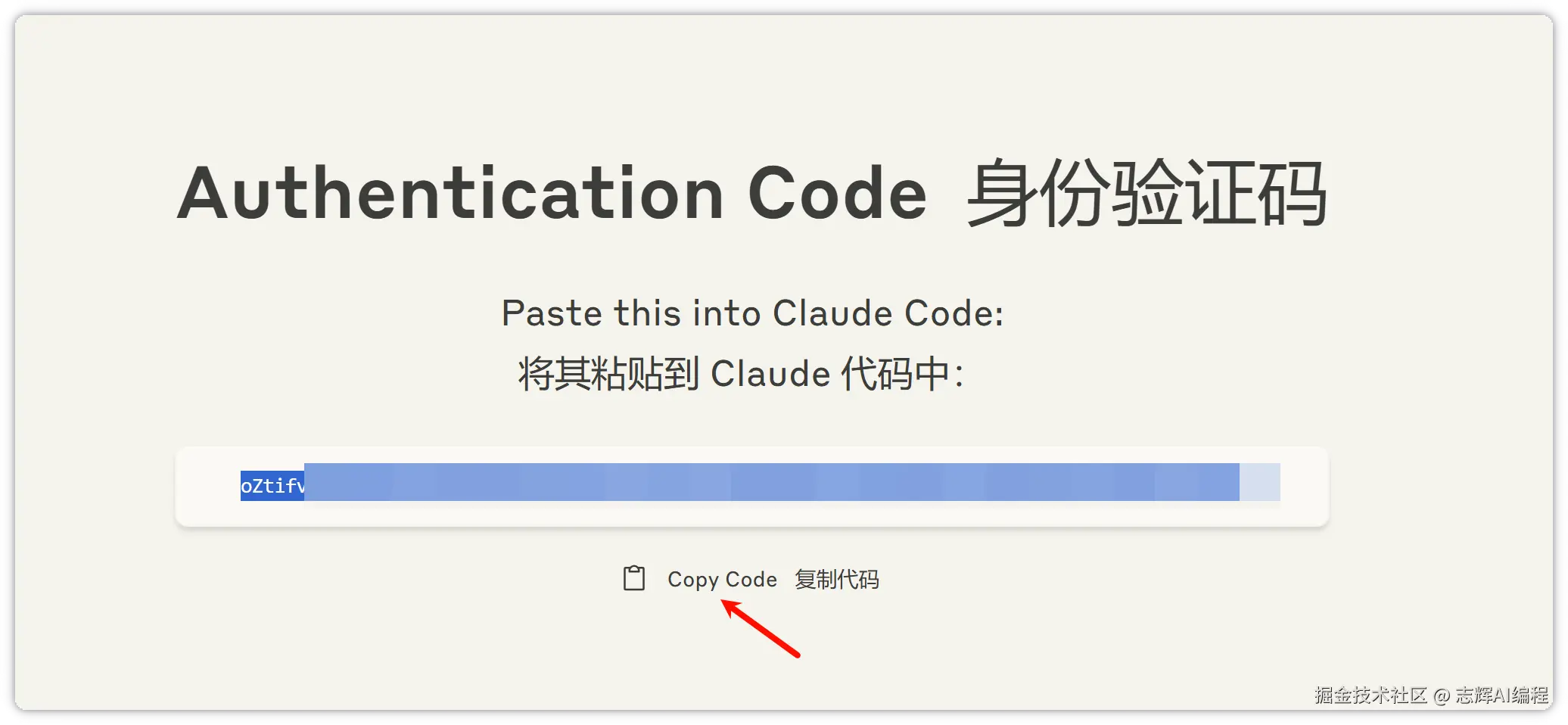Click the blurred portion of the authentication code
This screenshot has height=725, width=1568.
coord(772,482)
